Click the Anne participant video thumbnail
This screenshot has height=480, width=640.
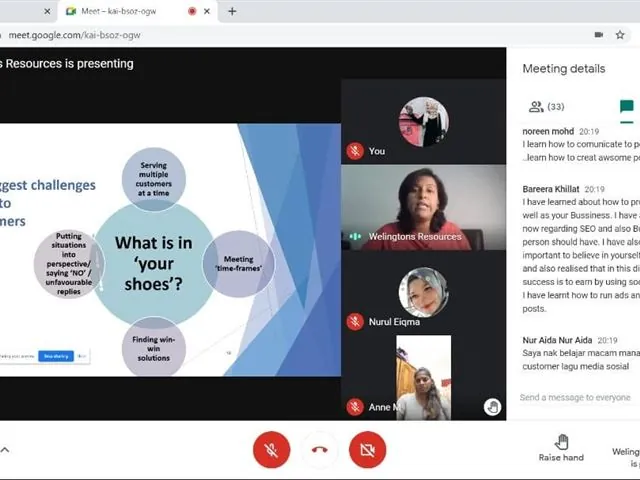point(424,378)
